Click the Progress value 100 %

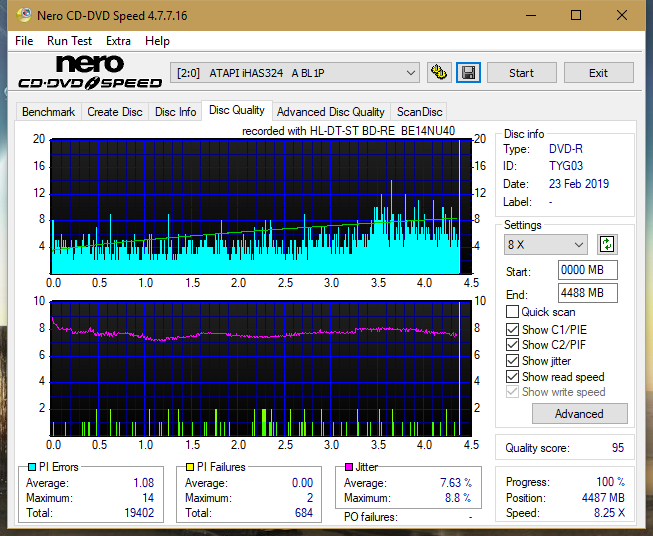point(610,482)
